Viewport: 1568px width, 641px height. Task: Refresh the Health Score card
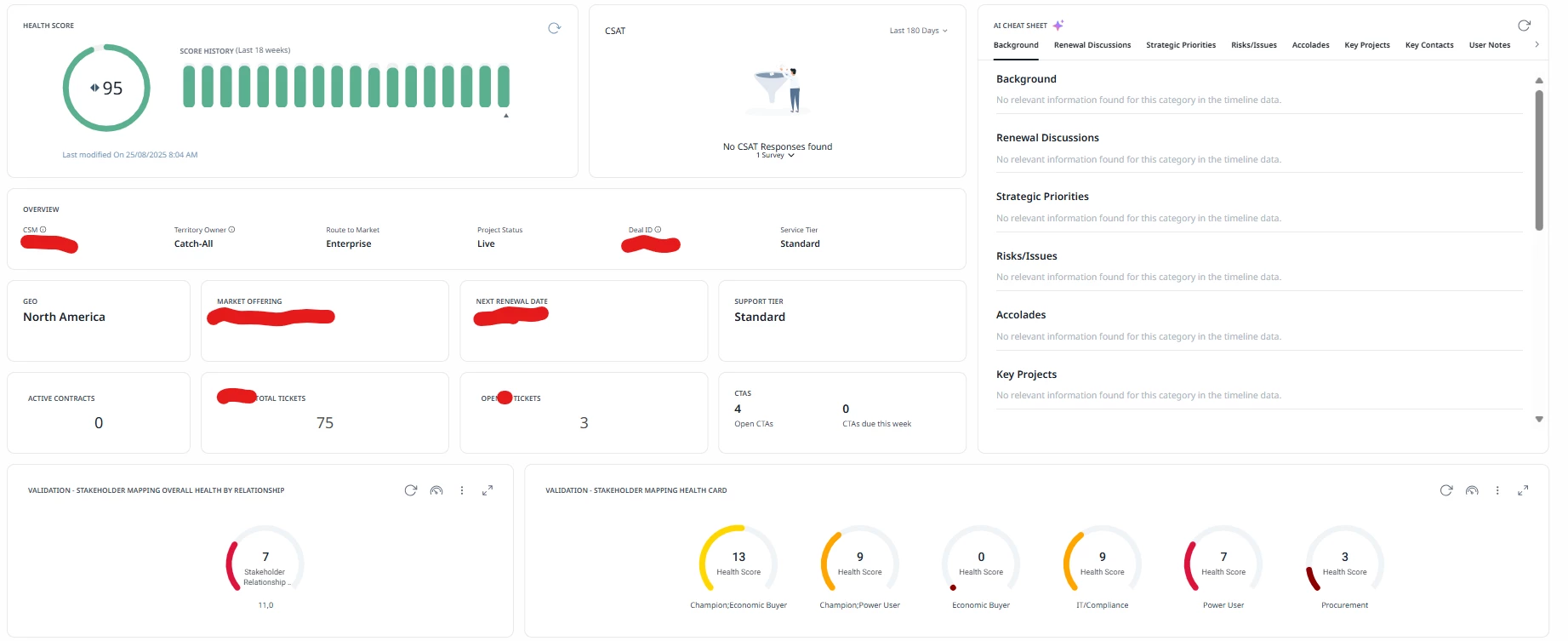(x=554, y=28)
